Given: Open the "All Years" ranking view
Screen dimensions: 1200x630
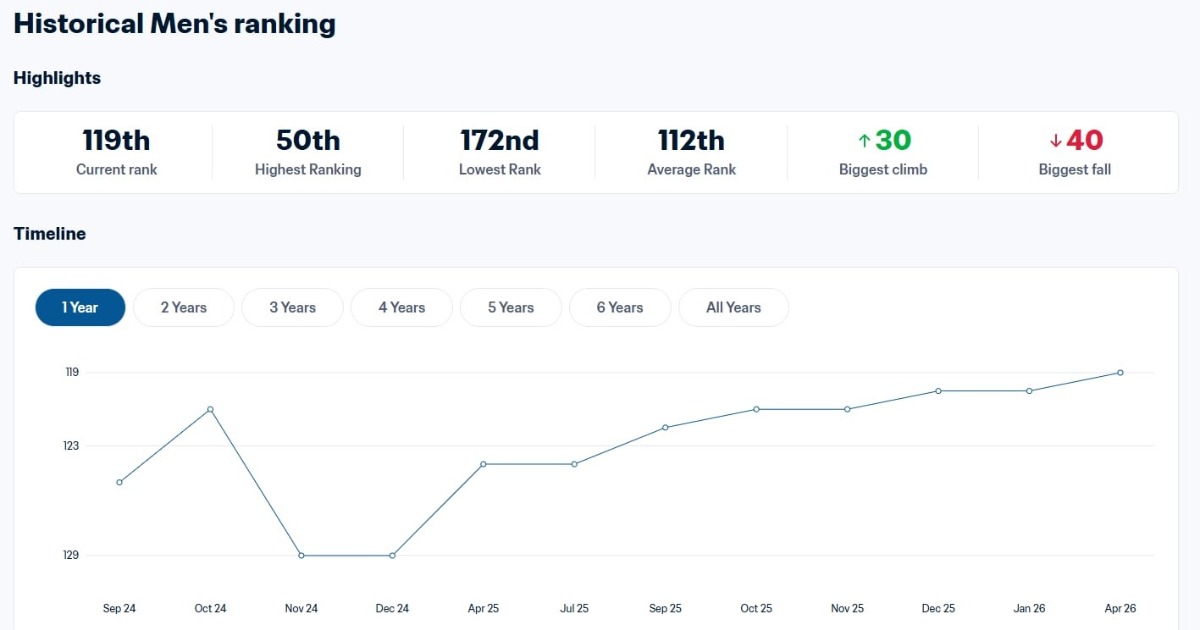Looking at the screenshot, I should [733, 307].
